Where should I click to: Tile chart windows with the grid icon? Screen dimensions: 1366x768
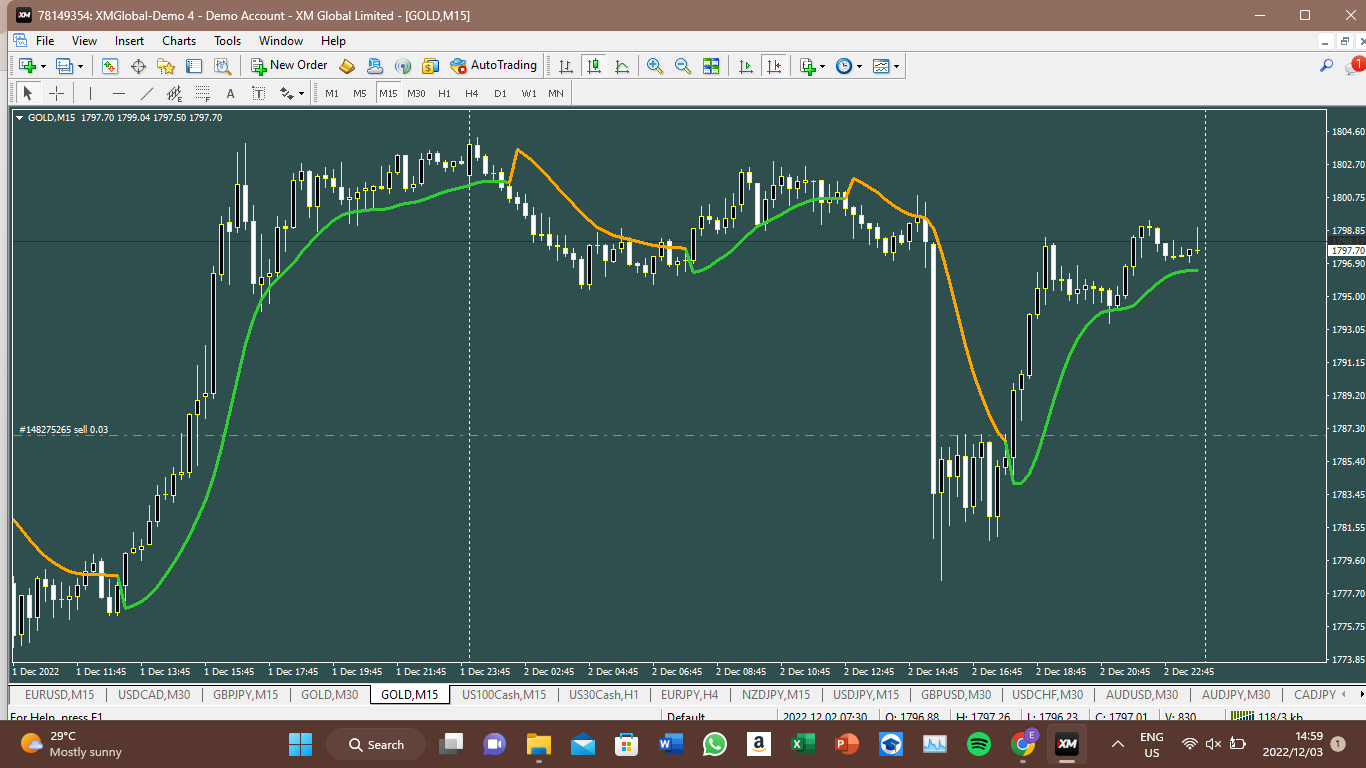pos(711,66)
